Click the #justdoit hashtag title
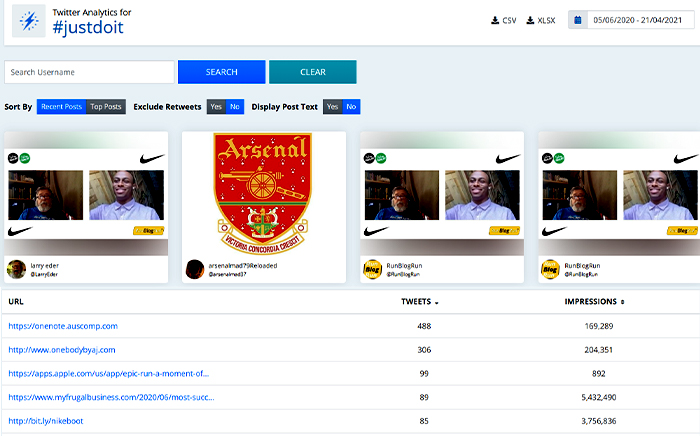The image size is (700, 436). point(88,28)
